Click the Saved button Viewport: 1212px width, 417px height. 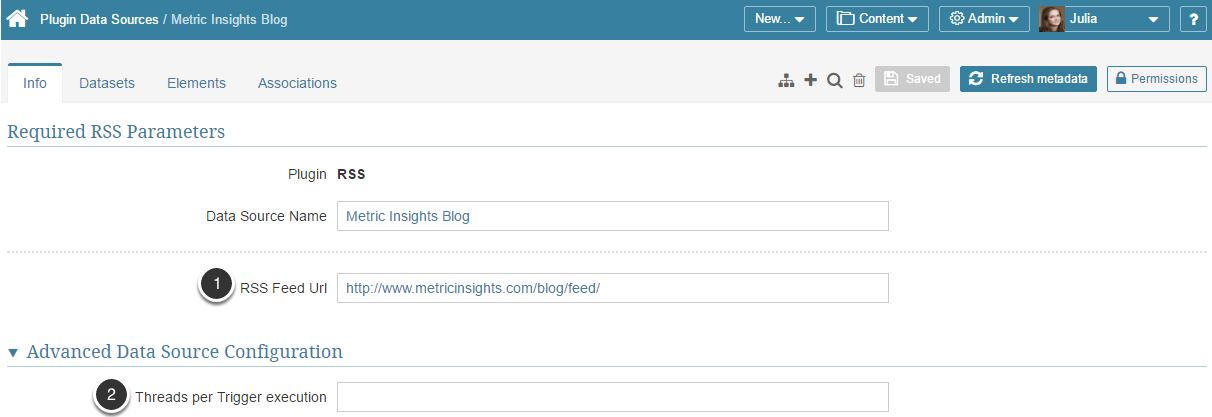click(912, 79)
